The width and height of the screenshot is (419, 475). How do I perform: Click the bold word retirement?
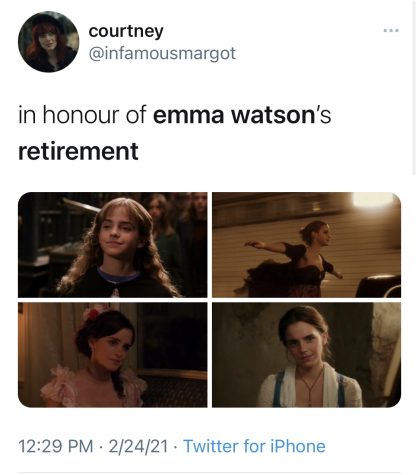point(78,151)
